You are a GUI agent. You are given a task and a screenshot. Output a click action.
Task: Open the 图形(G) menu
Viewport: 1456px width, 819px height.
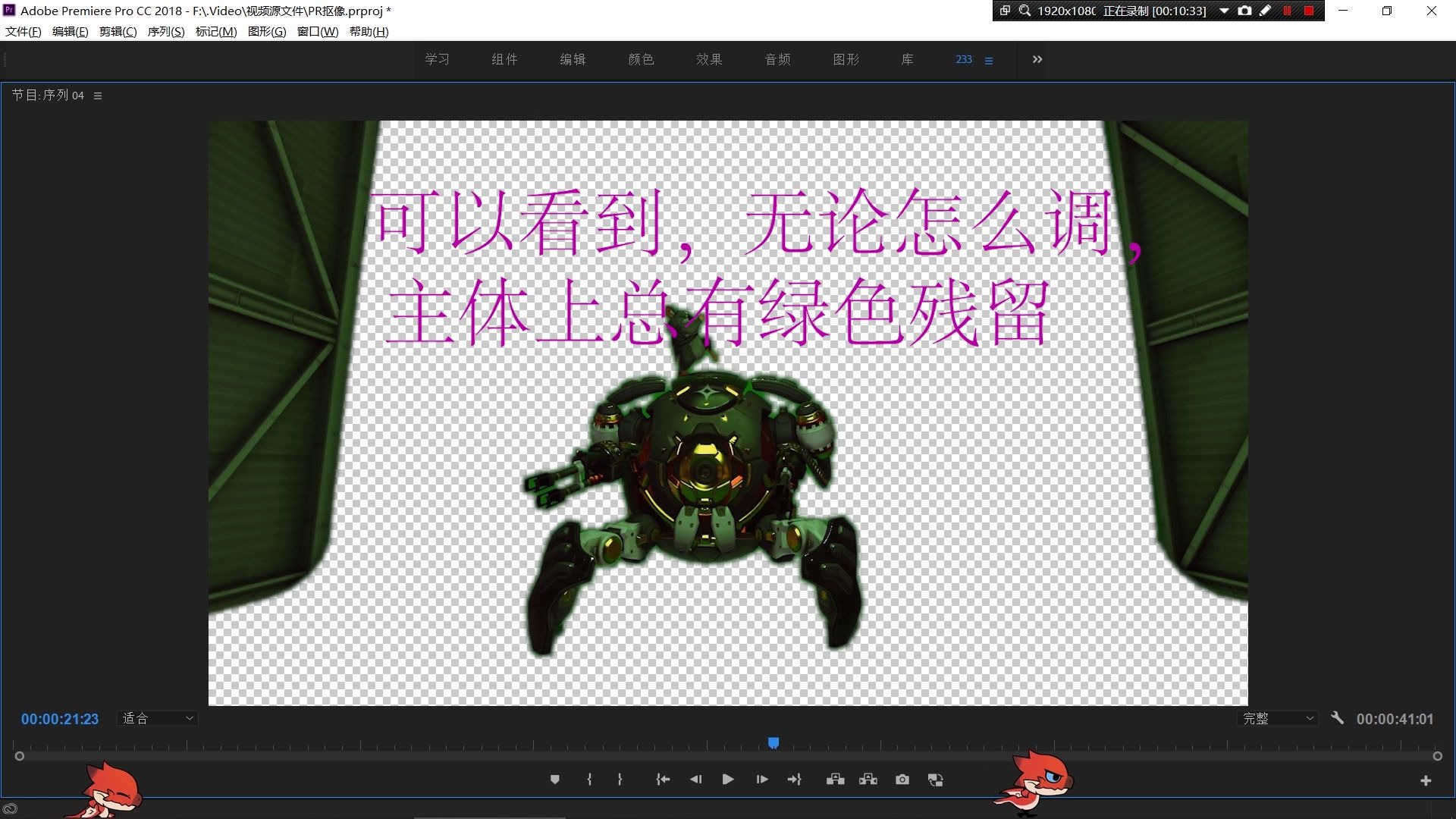(267, 31)
